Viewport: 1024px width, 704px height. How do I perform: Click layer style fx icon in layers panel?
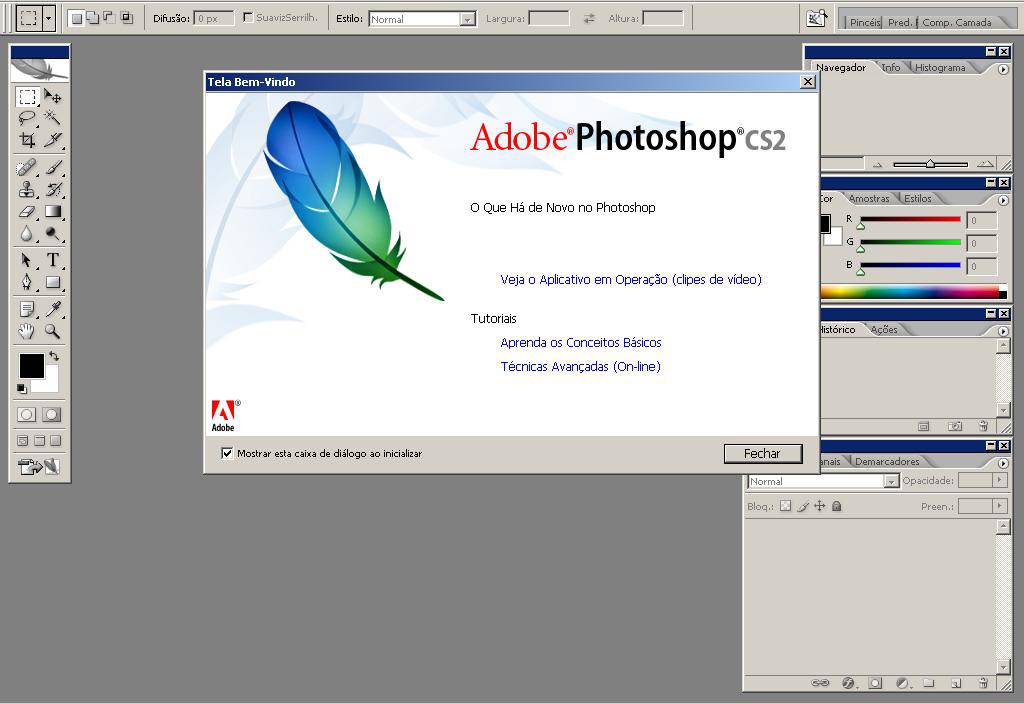849,683
